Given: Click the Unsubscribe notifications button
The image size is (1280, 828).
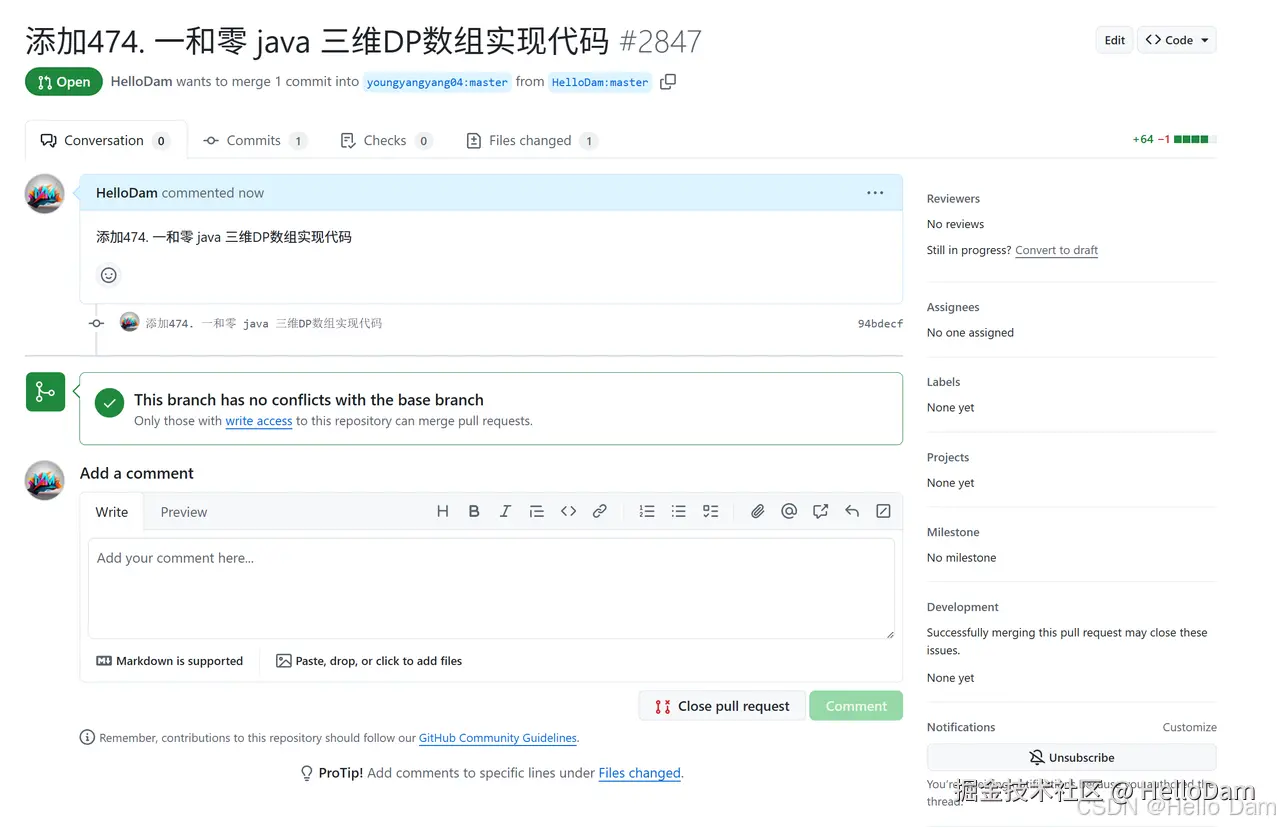Looking at the screenshot, I should pyautogui.click(x=1071, y=757).
